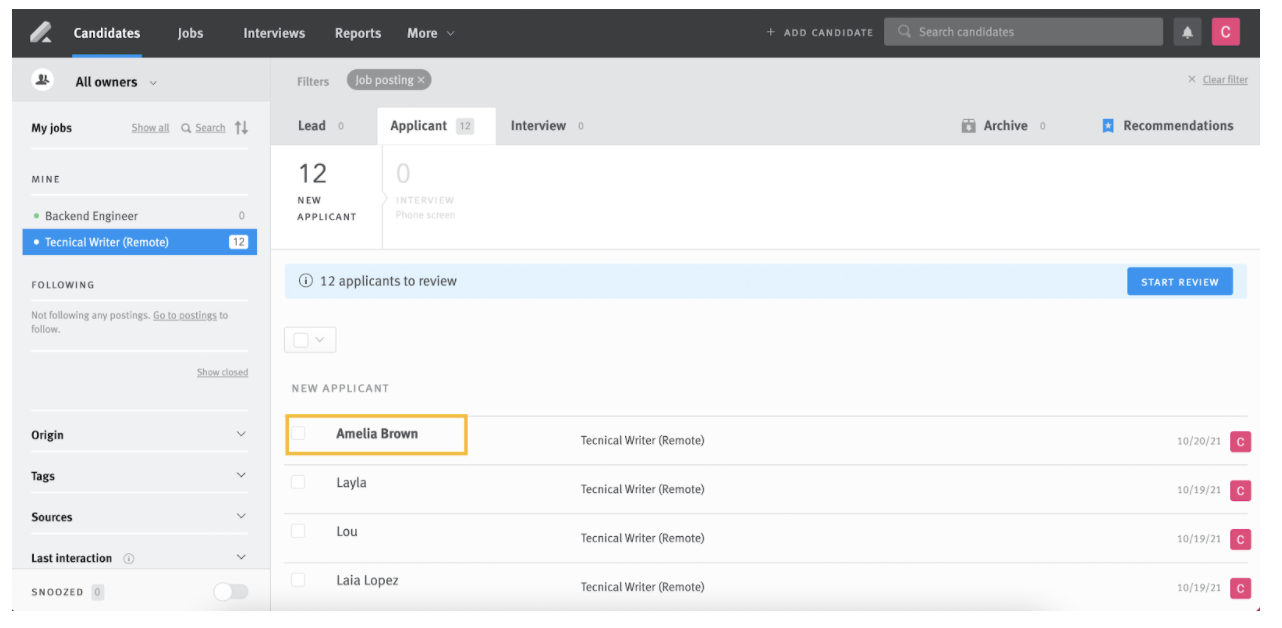The height and width of the screenshot is (628, 1282).
Task: Click the sort jobs arrows icon
Action: coord(241,128)
